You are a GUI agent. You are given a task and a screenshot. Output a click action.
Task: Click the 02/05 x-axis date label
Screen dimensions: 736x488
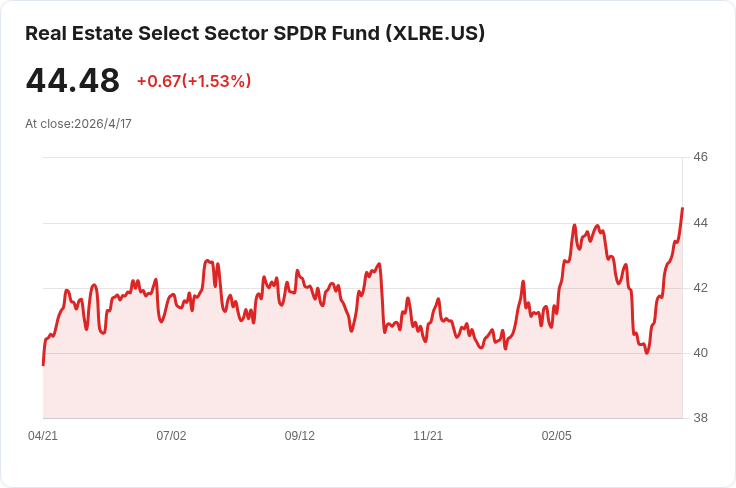[557, 436]
